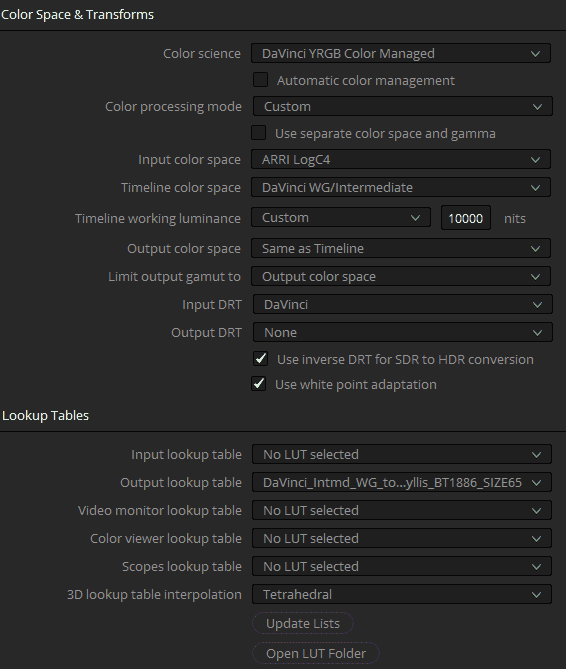Open the Color processing mode dropdown
Image resolution: width=566 pixels, height=669 pixels.
(x=402, y=106)
